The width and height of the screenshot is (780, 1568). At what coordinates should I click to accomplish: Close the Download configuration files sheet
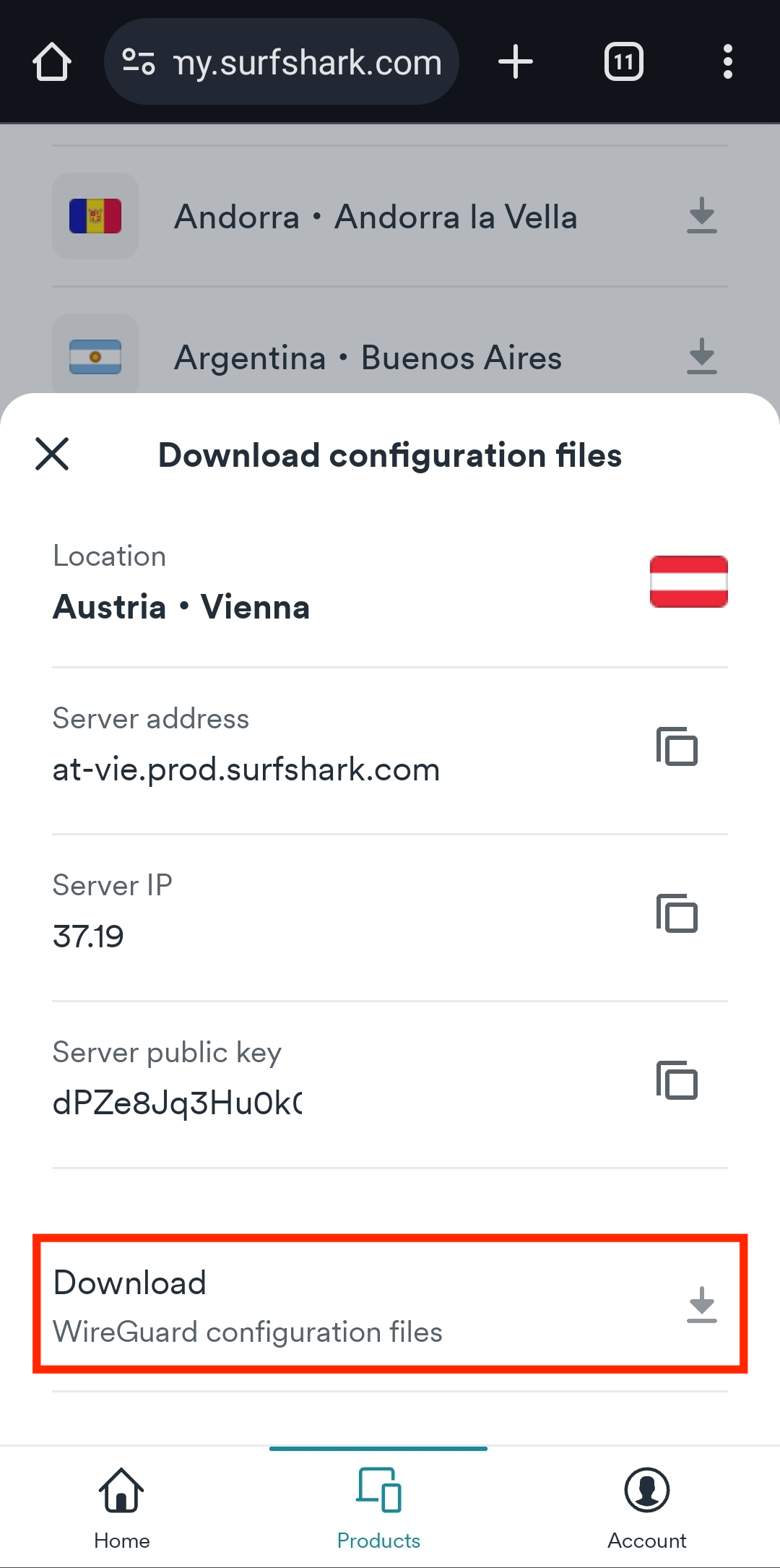pos(52,455)
